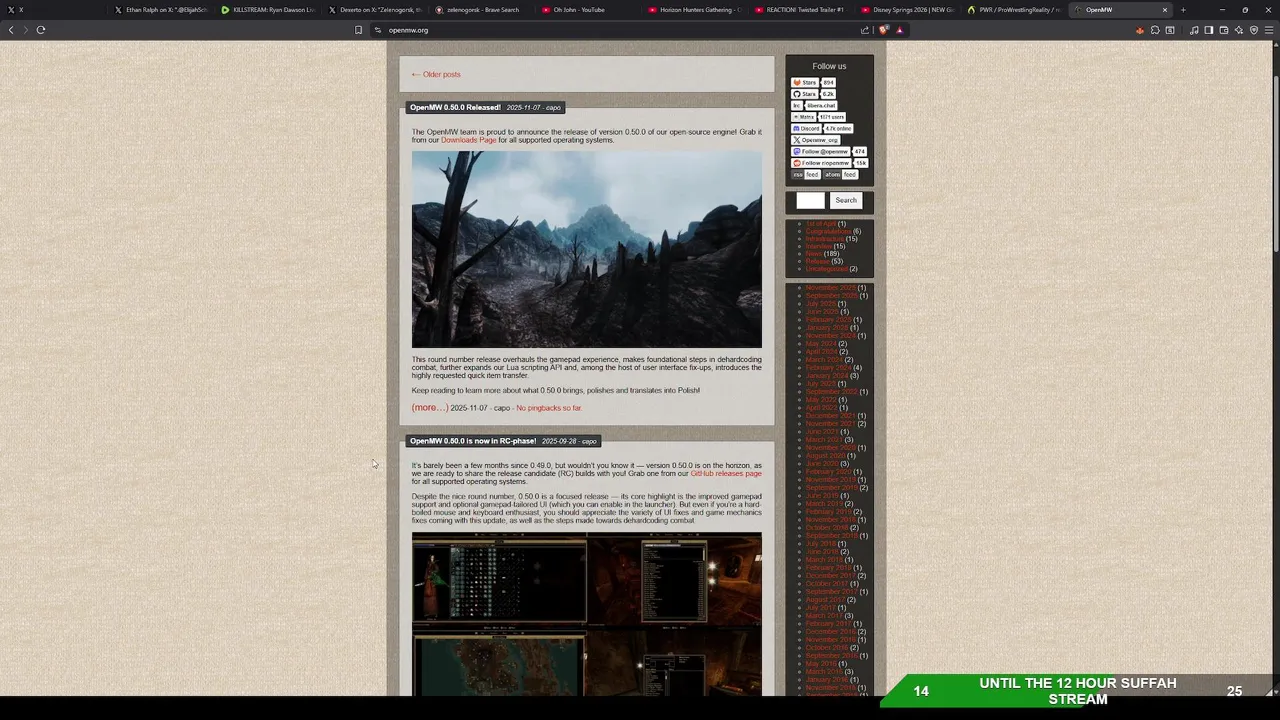Click the media control music-note icon

click(x=1194, y=30)
